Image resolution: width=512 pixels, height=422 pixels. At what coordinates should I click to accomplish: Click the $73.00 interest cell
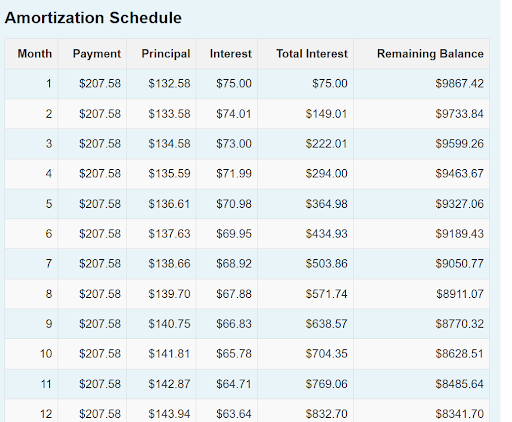(x=234, y=144)
